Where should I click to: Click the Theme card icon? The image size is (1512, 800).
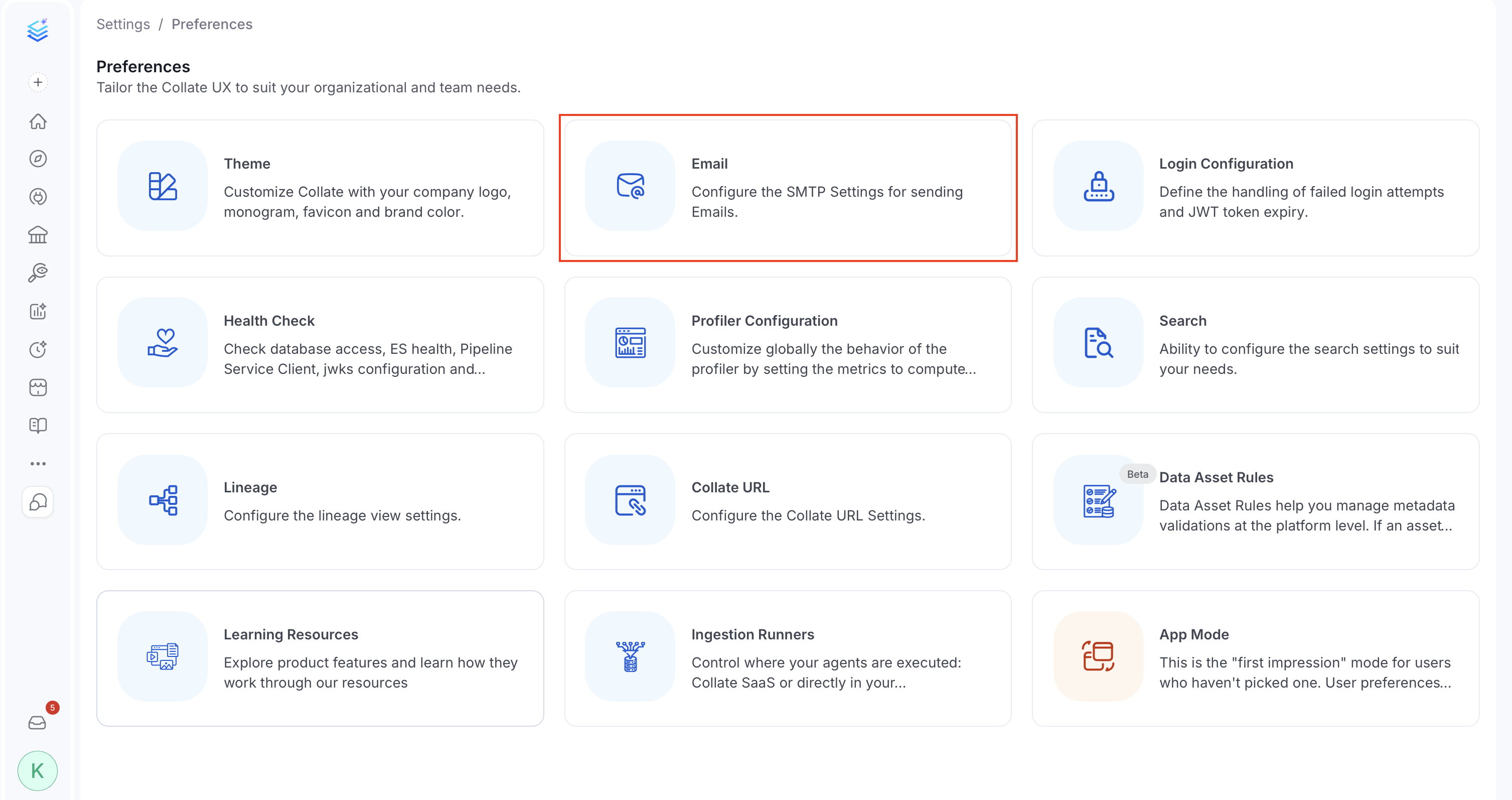(163, 186)
